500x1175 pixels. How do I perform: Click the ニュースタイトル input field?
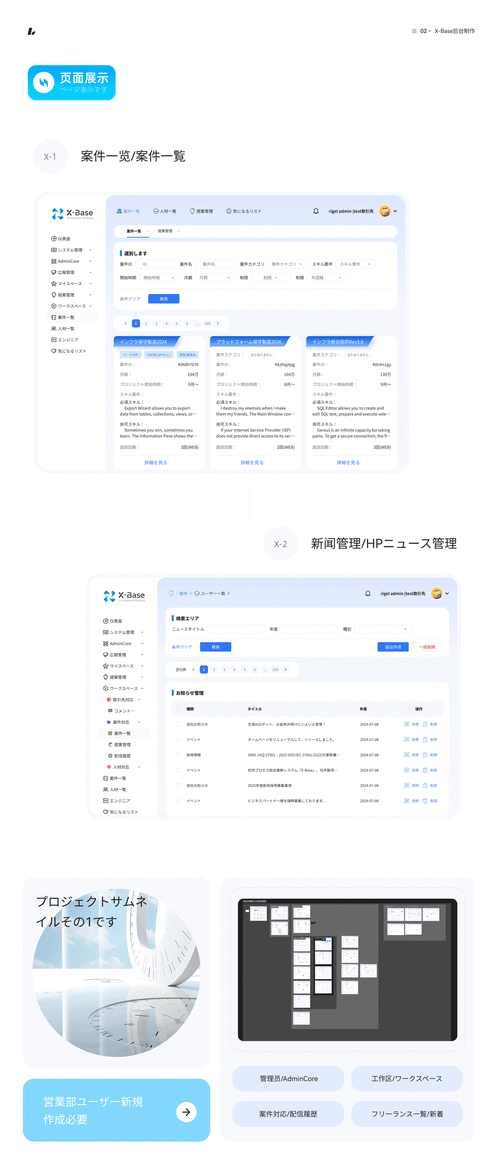tap(235, 629)
